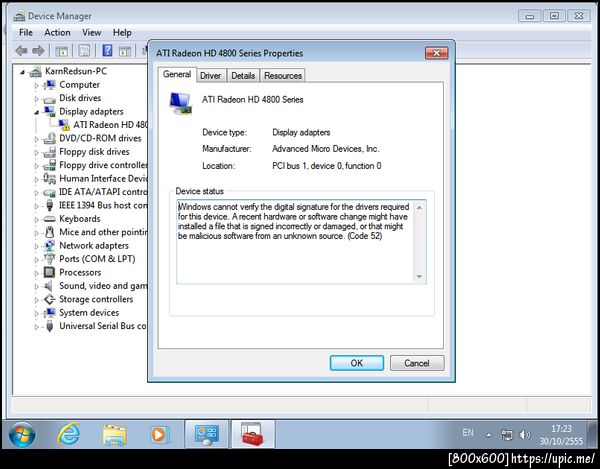Click the Processors category icon

[49, 272]
